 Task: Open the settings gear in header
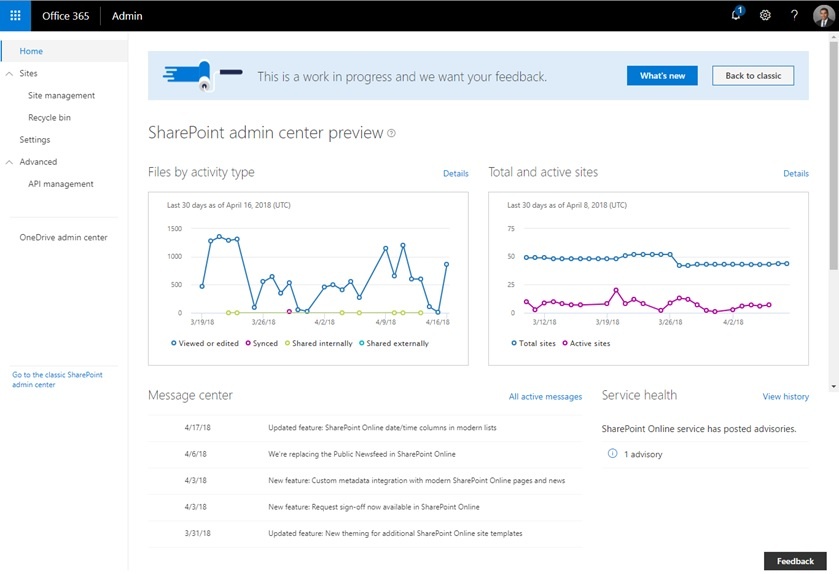[x=765, y=16]
